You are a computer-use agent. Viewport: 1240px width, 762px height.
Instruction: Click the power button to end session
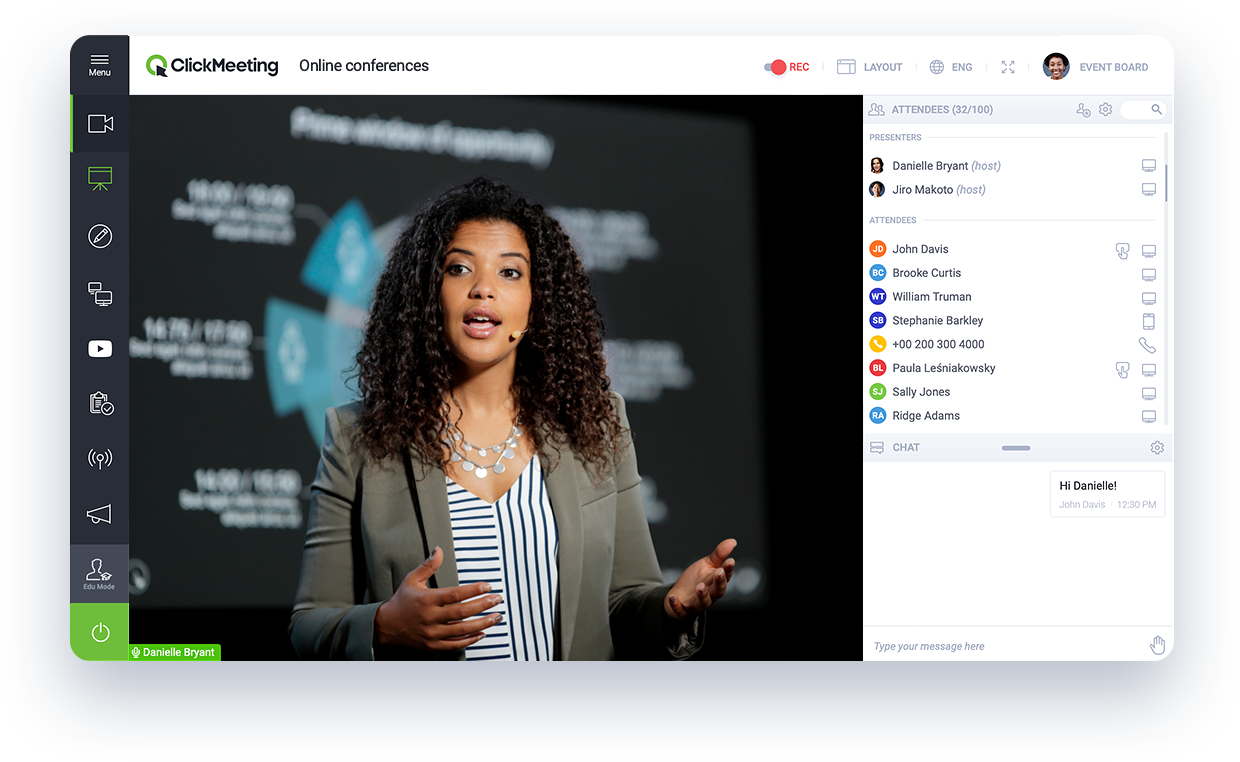pos(99,631)
